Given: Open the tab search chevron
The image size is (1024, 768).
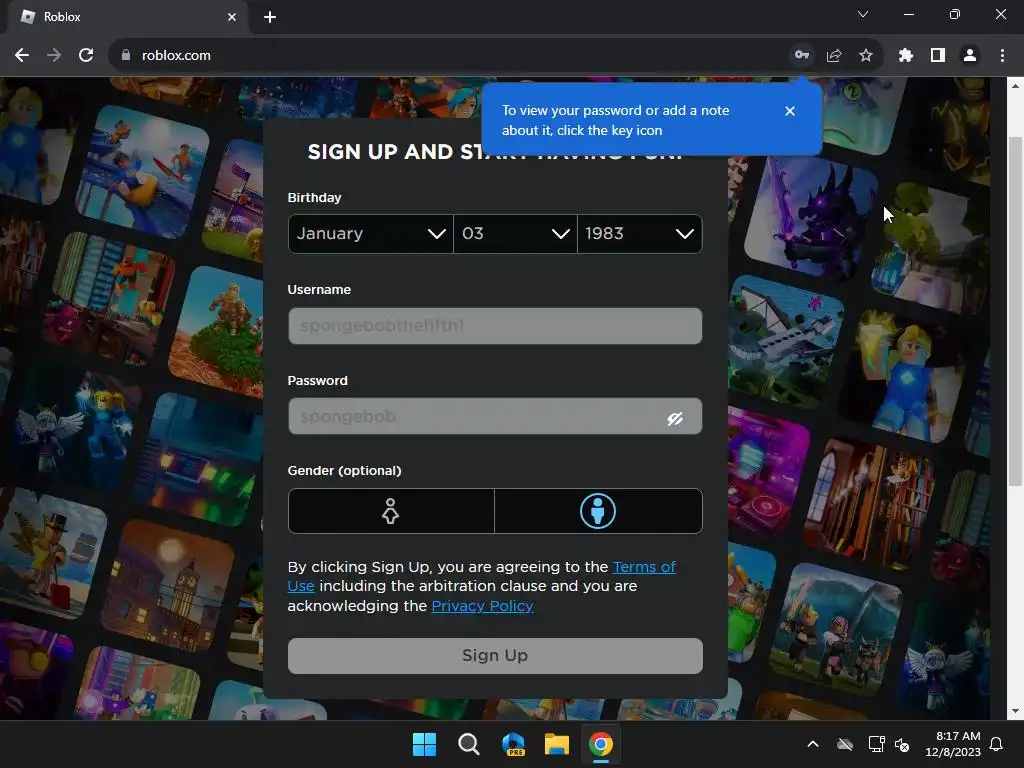Looking at the screenshot, I should [x=863, y=14].
